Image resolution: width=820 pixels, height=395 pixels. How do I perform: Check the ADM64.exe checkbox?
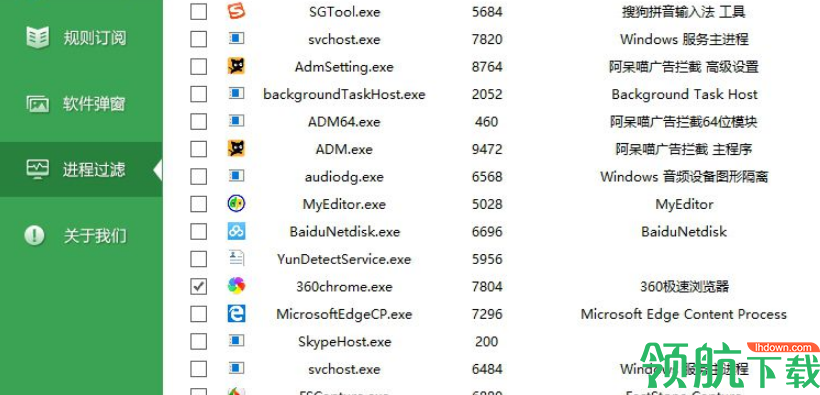point(198,121)
